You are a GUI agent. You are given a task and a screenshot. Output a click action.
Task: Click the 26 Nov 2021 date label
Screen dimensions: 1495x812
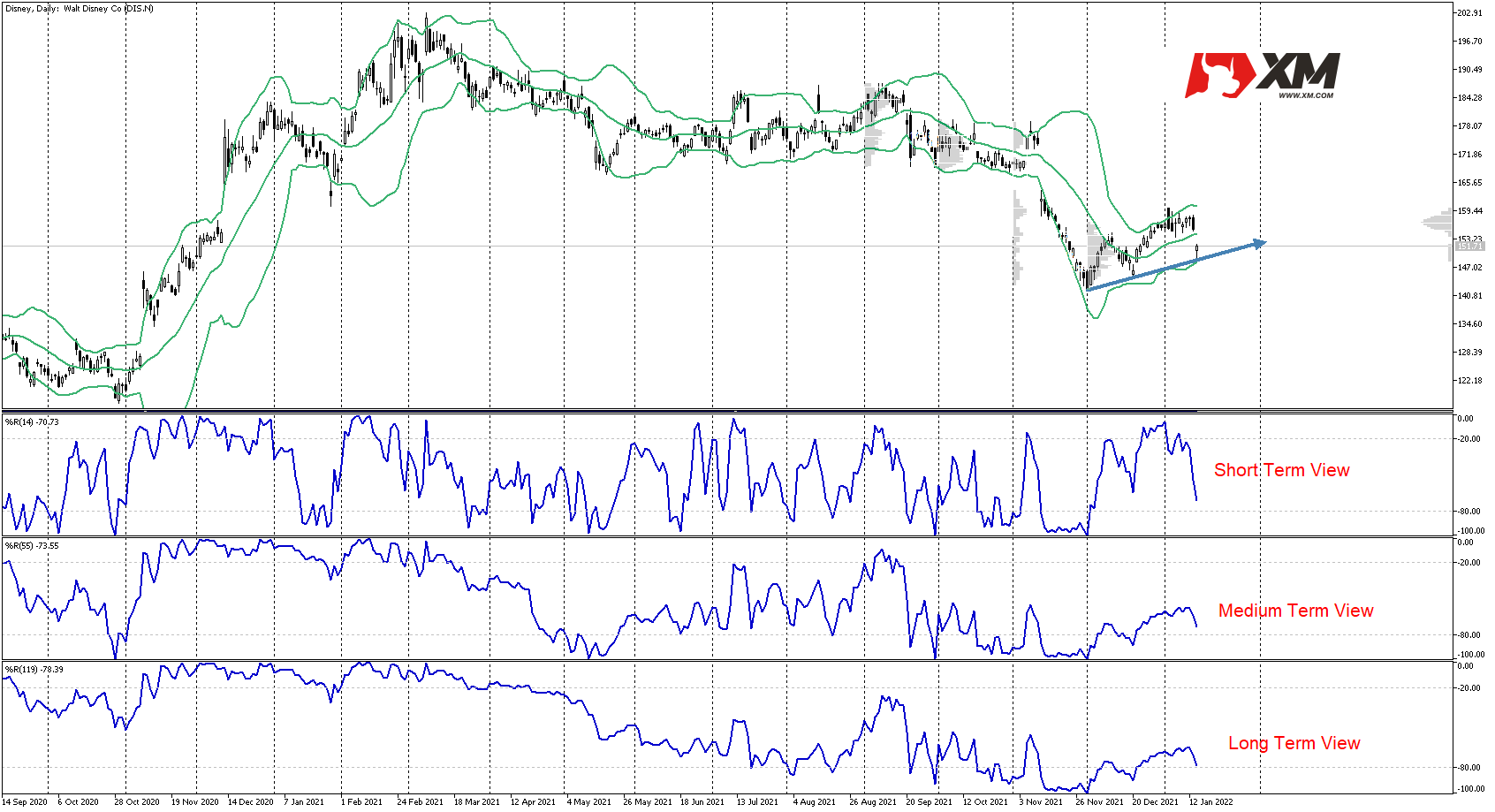point(1099,802)
